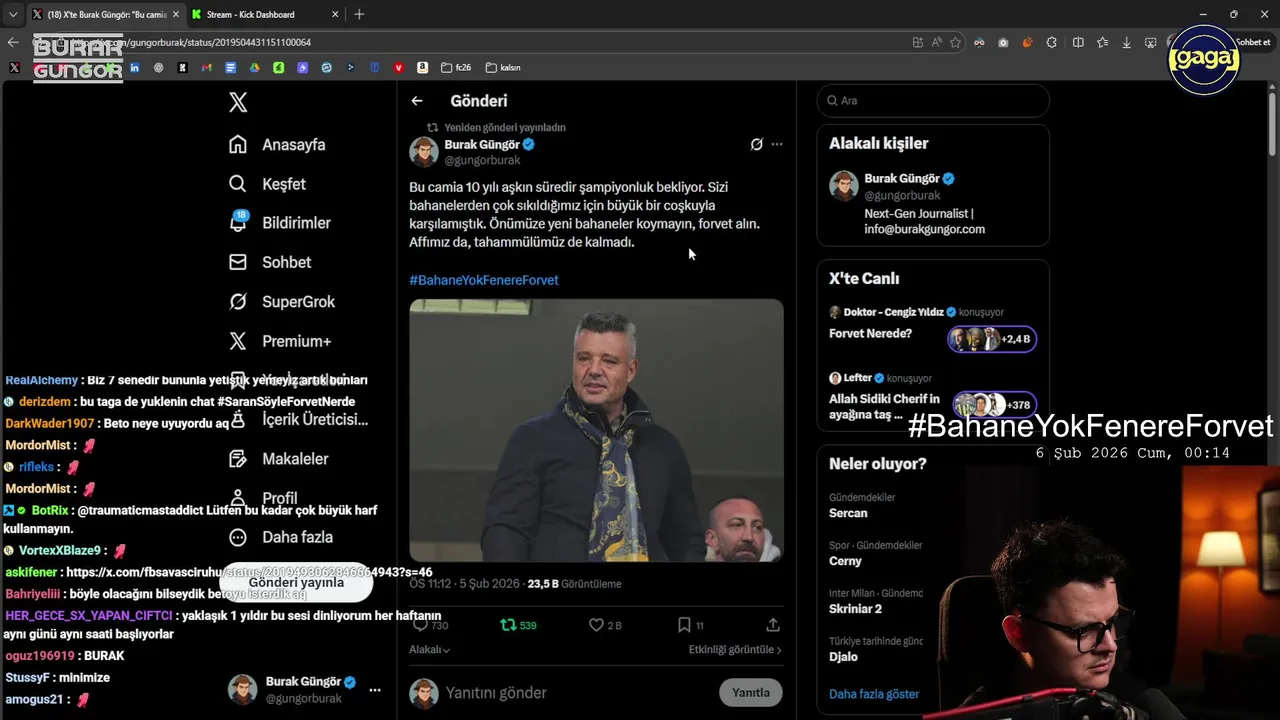1280x720 pixels.
Task: Open X bookmark in bookmarks bar
Action: (14, 68)
